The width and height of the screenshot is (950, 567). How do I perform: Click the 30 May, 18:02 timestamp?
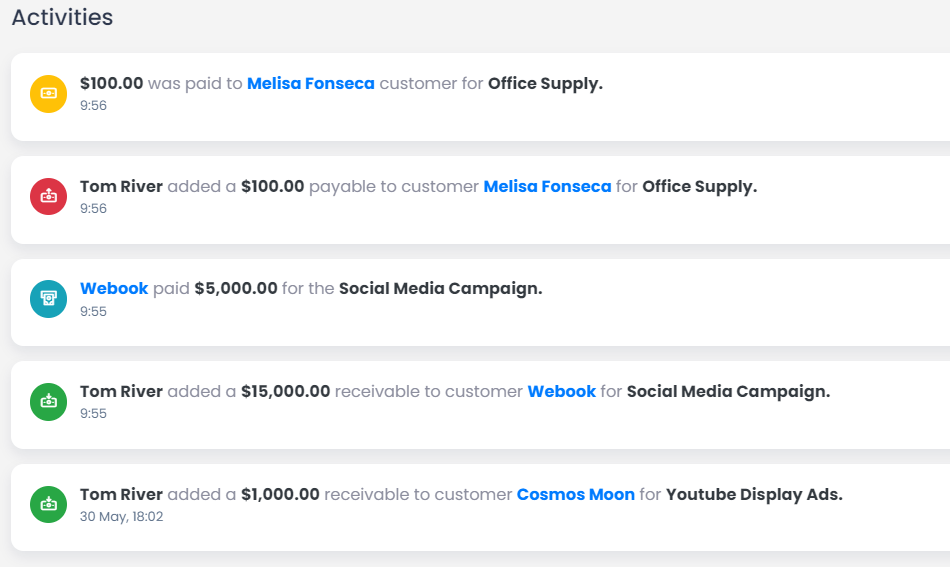121,517
